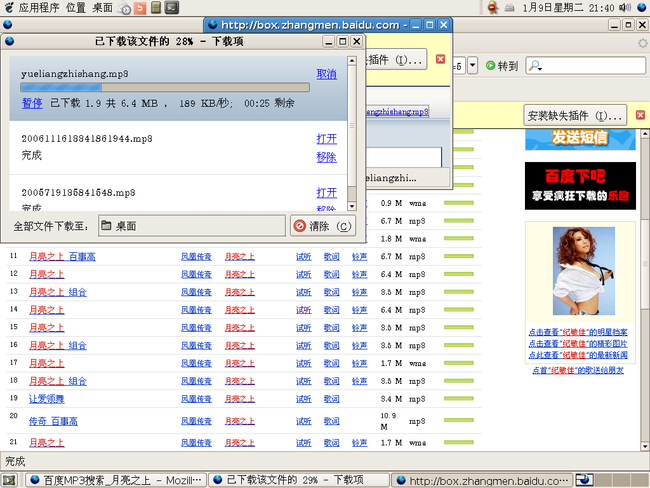Click the yueliangzhishang.mp3 link in popup window
Viewport: 650px width, 488px height.
(x=397, y=112)
